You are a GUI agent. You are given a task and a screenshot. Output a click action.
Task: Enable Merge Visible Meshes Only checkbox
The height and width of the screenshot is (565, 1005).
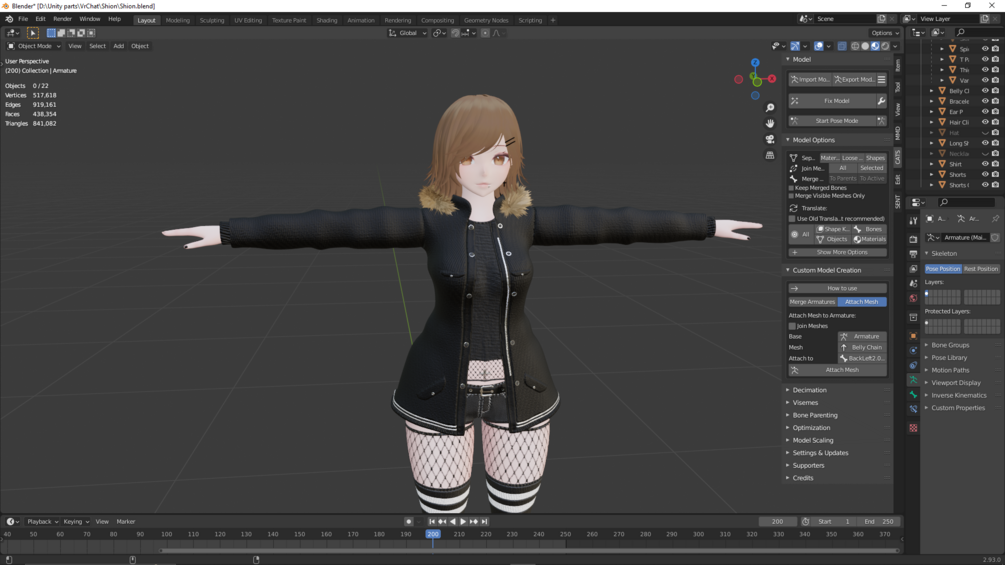792,196
